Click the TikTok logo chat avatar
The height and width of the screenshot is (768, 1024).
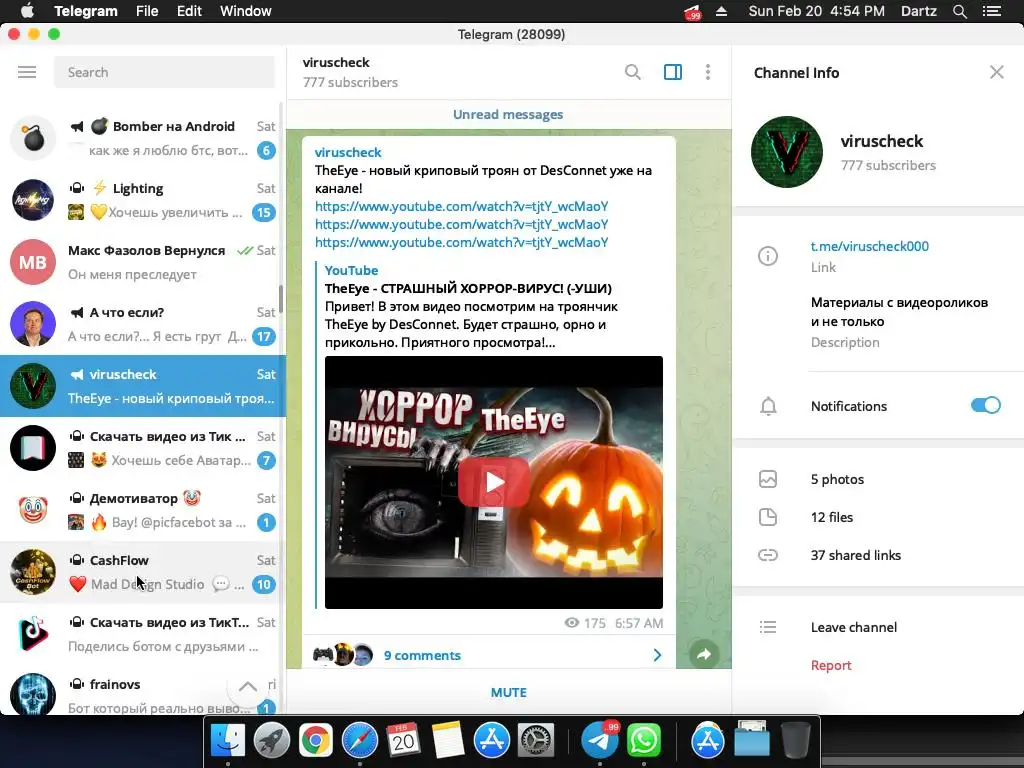click(33, 634)
